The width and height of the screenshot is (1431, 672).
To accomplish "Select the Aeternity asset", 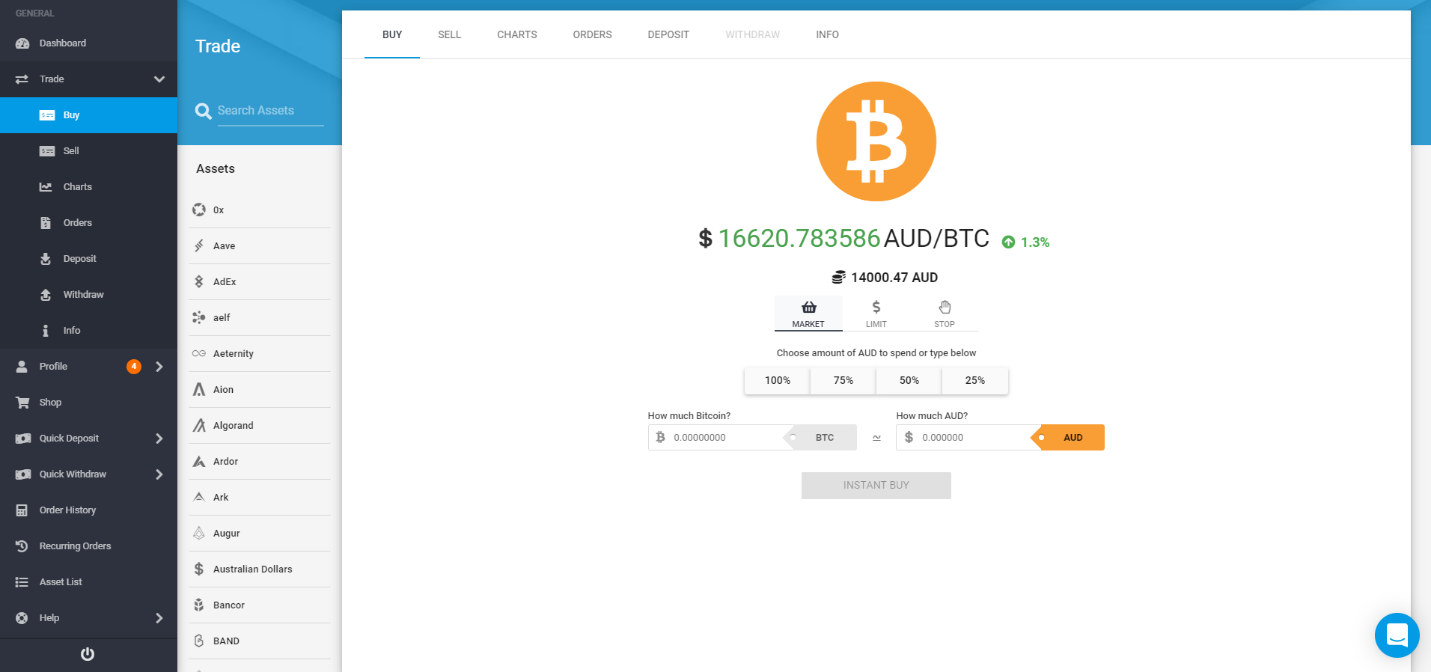I will point(259,354).
